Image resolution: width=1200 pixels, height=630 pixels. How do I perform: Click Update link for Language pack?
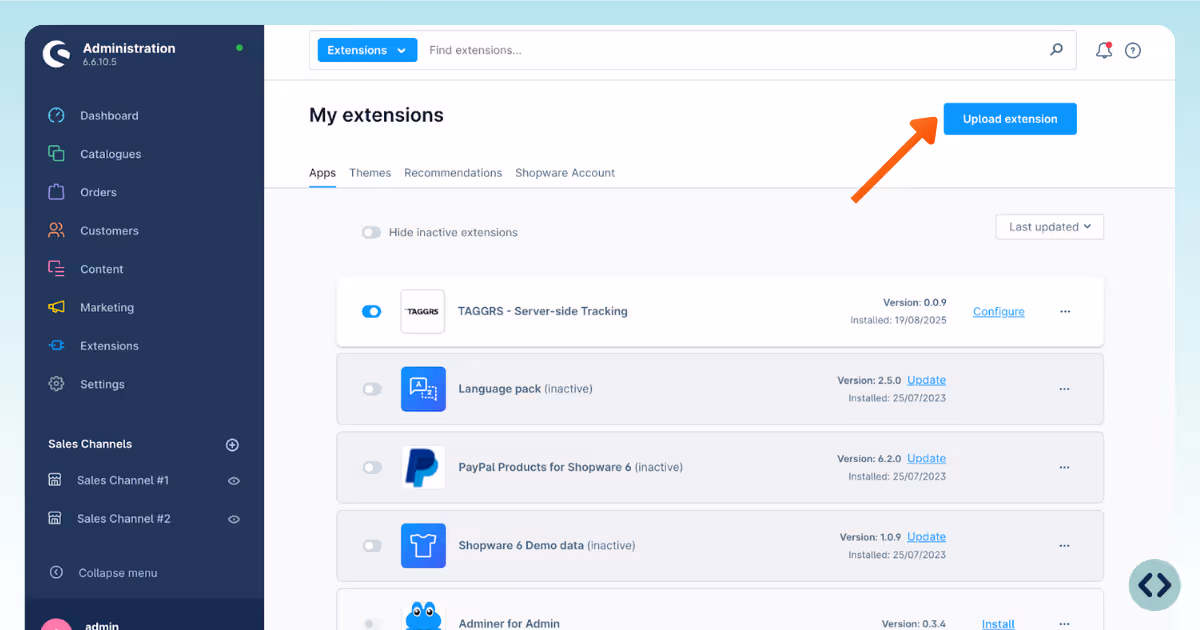926,380
